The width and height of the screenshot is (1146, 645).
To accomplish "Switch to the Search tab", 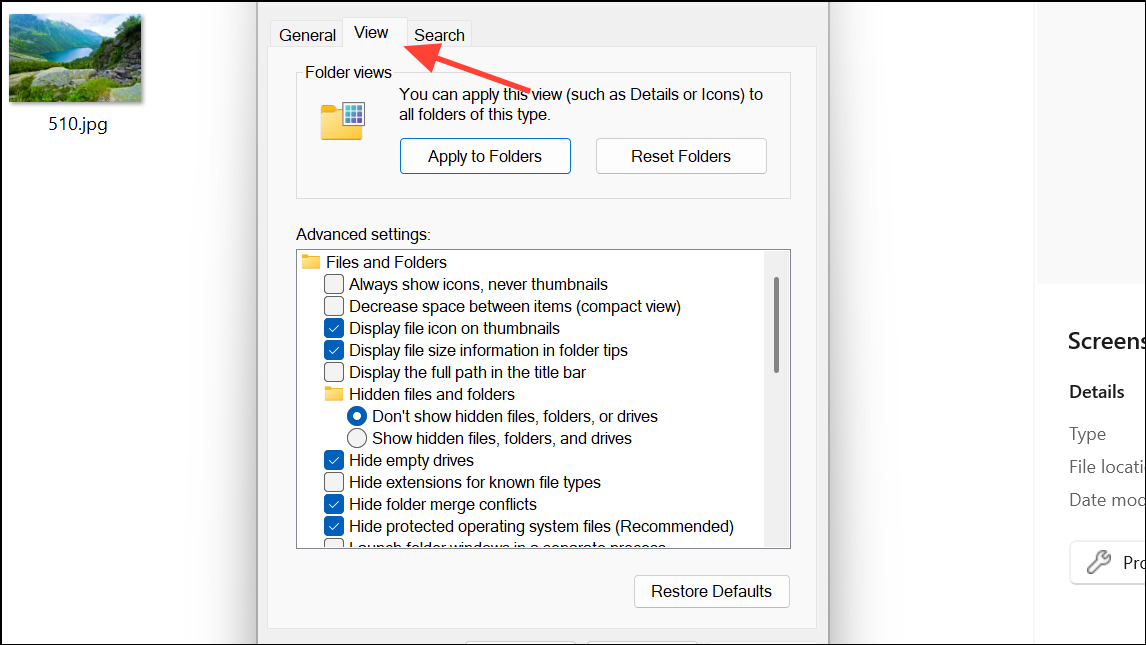I will [x=439, y=35].
